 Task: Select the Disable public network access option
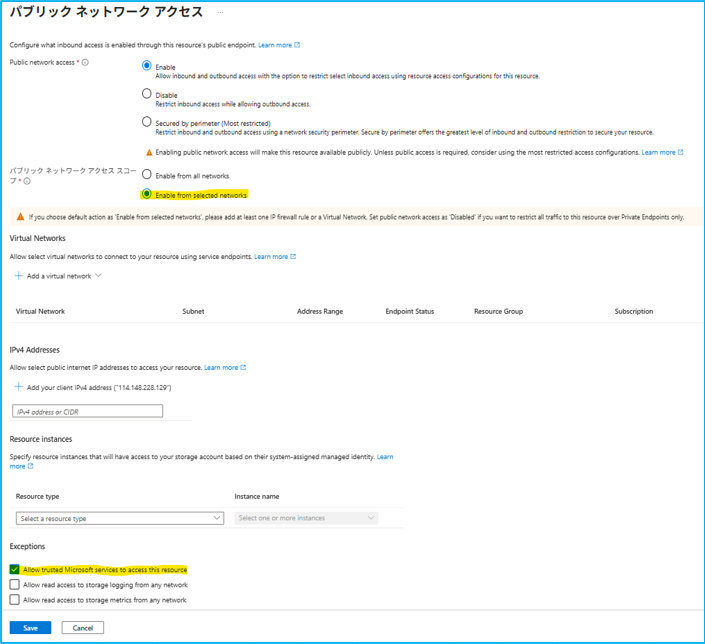click(147, 94)
